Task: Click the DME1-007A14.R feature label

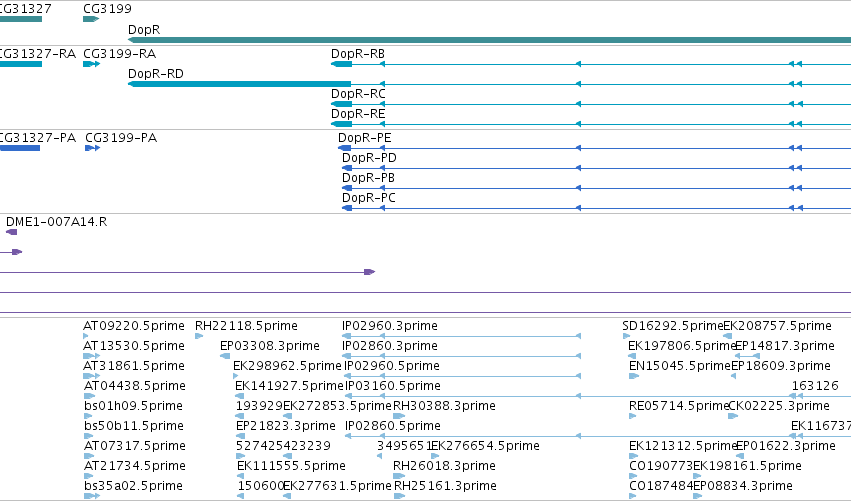Action: pyautogui.click(x=56, y=222)
